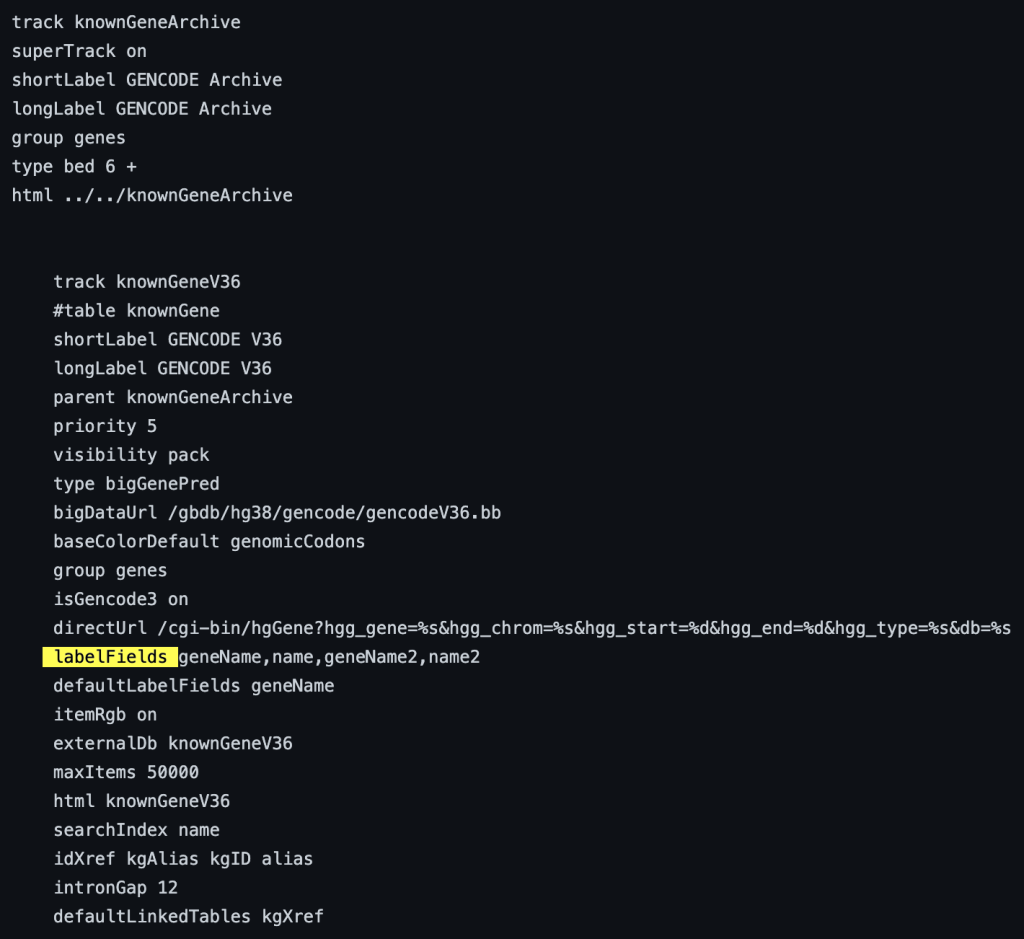Click the highlighted labelFields keyword
The width and height of the screenshot is (1024, 939).
(x=110, y=657)
